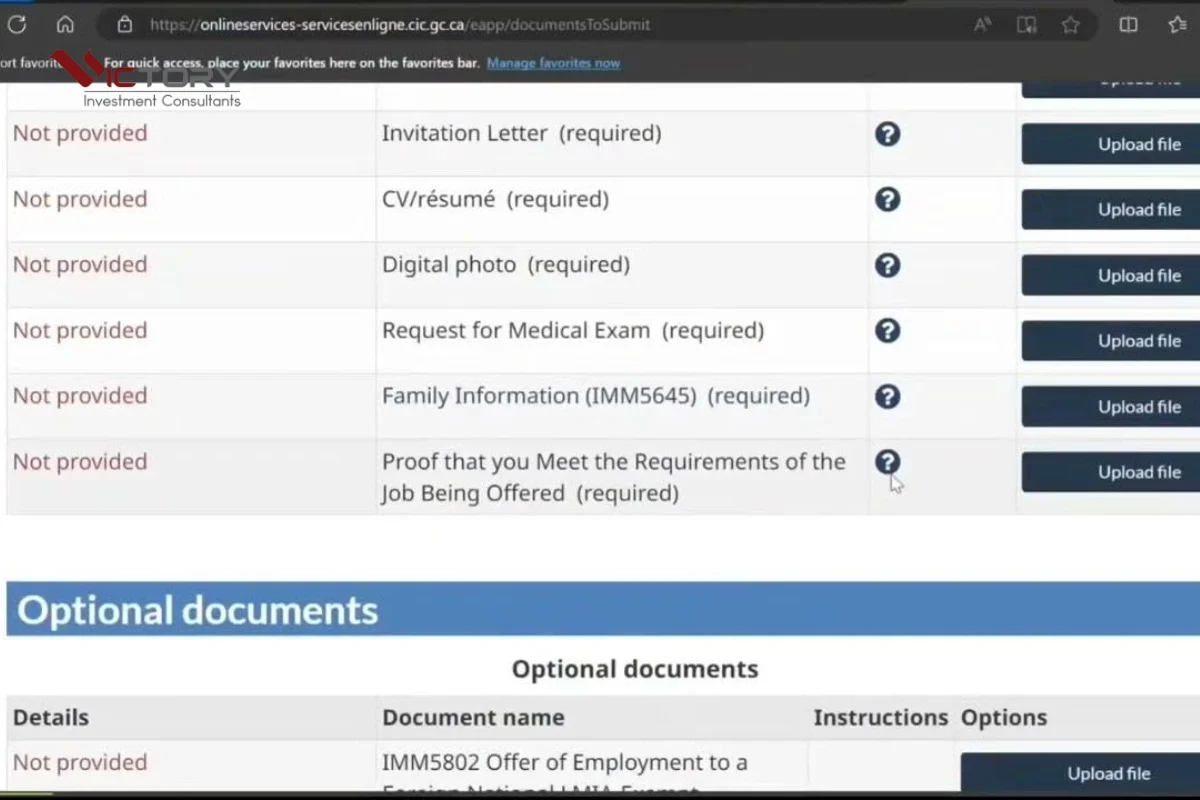The height and width of the screenshot is (800, 1200).
Task: Open help icon for CV/résumé
Action: [x=887, y=200]
